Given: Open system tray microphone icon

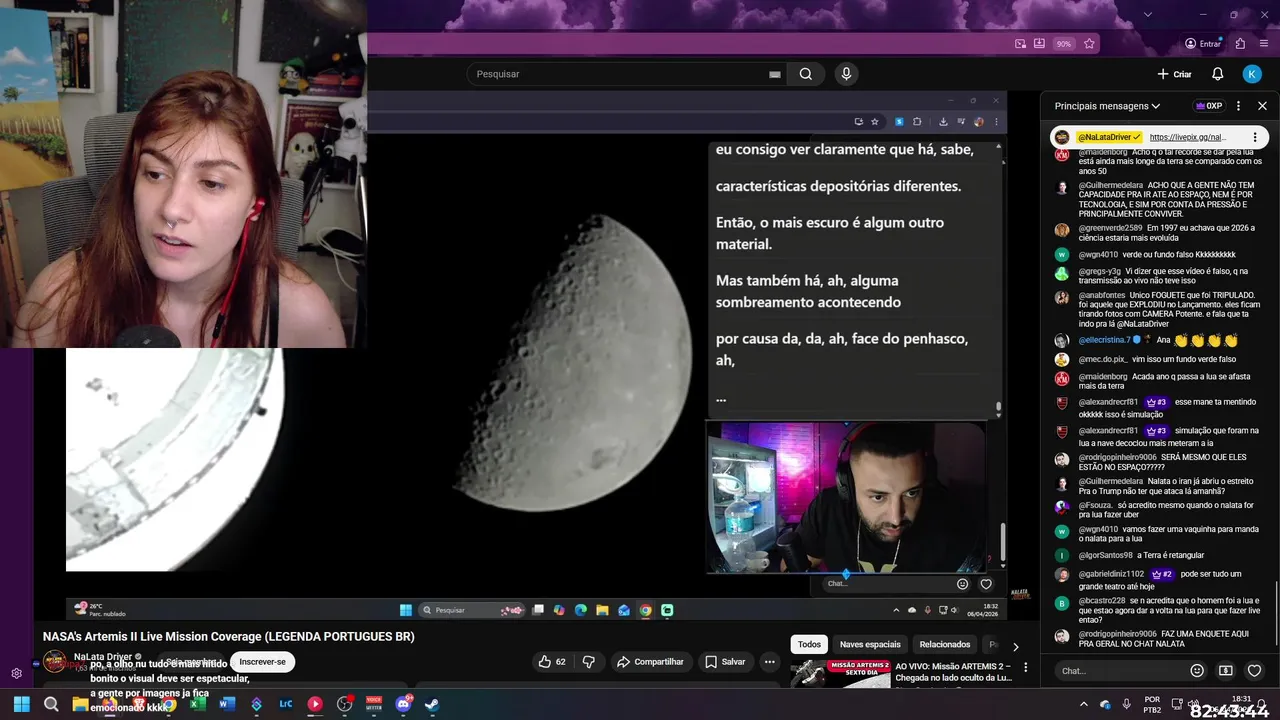Looking at the screenshot, I should pos(1127,704).
